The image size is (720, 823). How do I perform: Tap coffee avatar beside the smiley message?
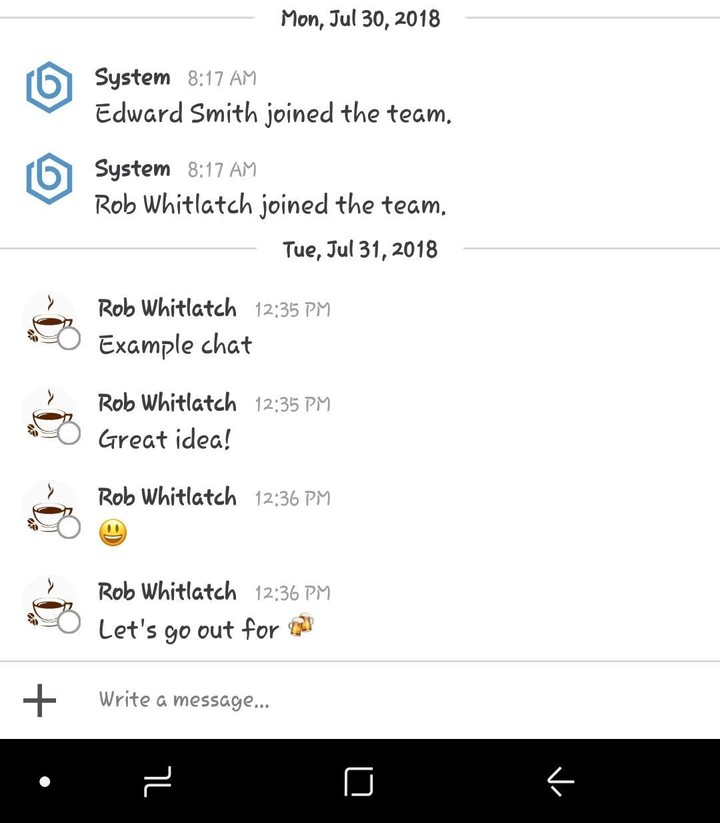(x=50, y=510)
